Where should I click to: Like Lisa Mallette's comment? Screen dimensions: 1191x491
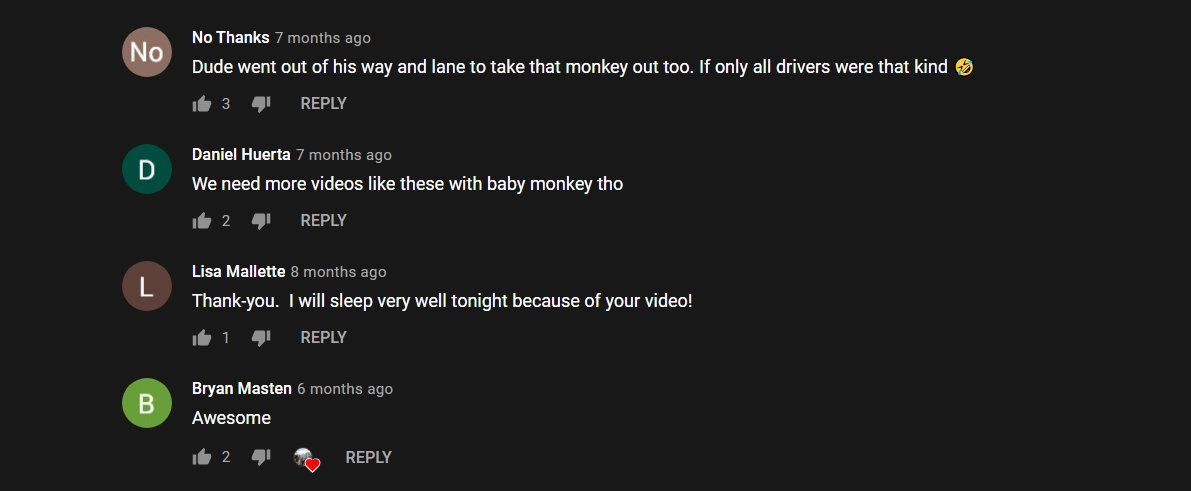(202, 338)
